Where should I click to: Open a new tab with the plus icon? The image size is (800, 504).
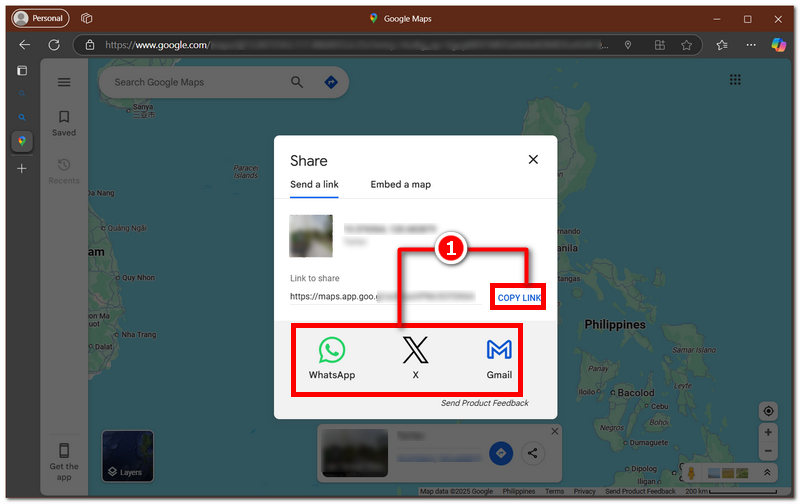pos(22,168)
